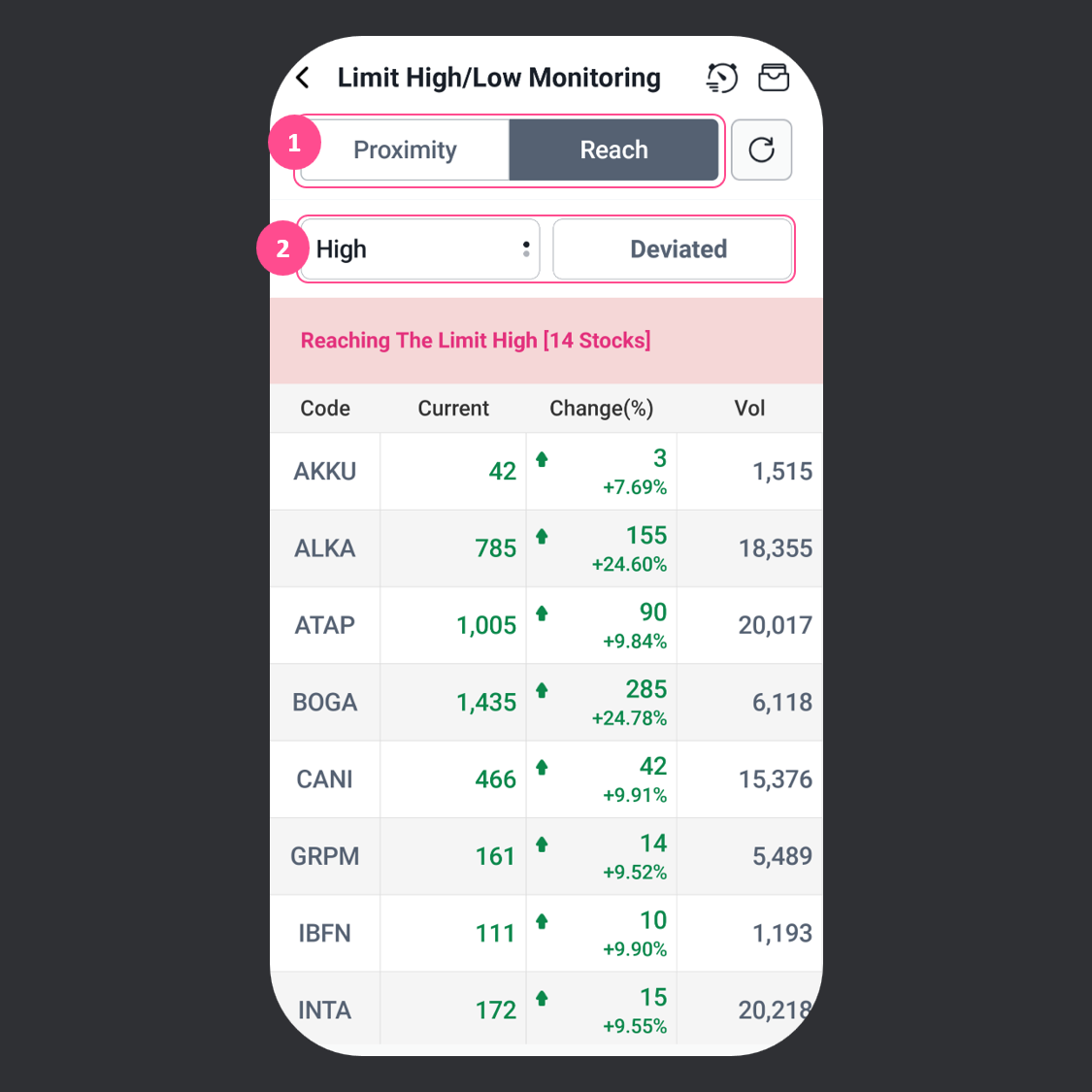
Task: Click the refresh icon button
Action: coord(761,149)
